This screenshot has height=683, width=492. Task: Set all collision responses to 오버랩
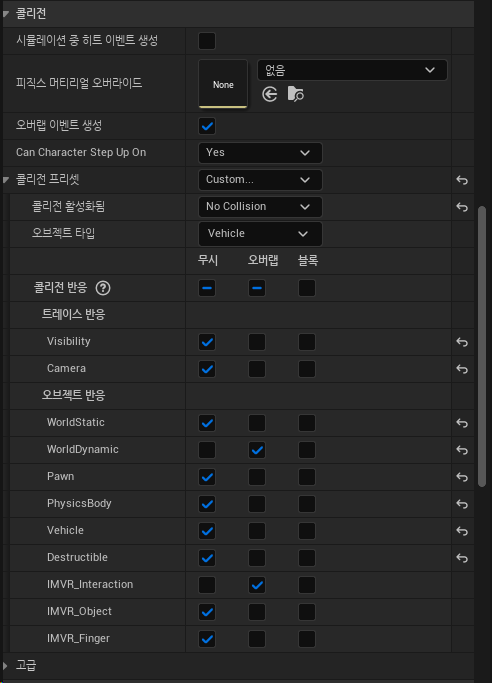click(x=257, y=288)
